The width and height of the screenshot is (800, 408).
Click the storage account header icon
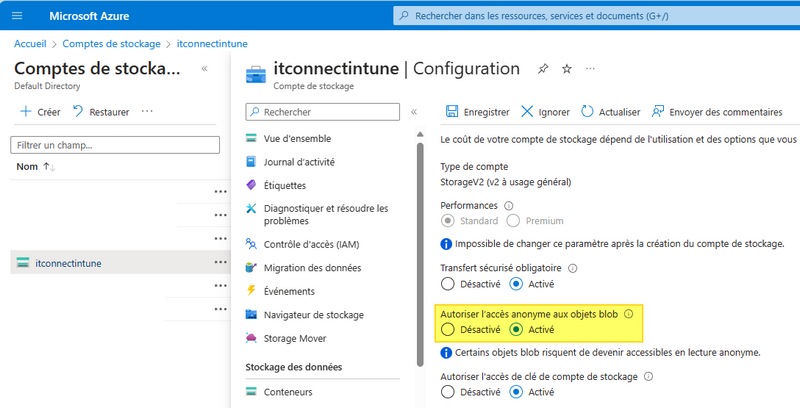click(256, 74)
